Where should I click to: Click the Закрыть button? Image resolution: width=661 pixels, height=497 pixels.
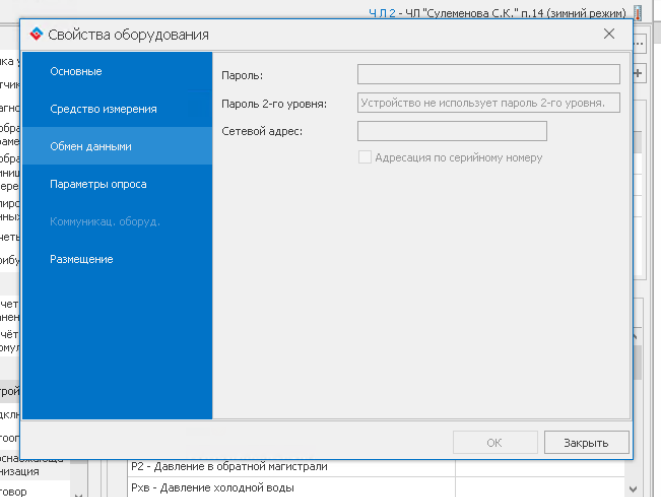click(x=586, y=443)
